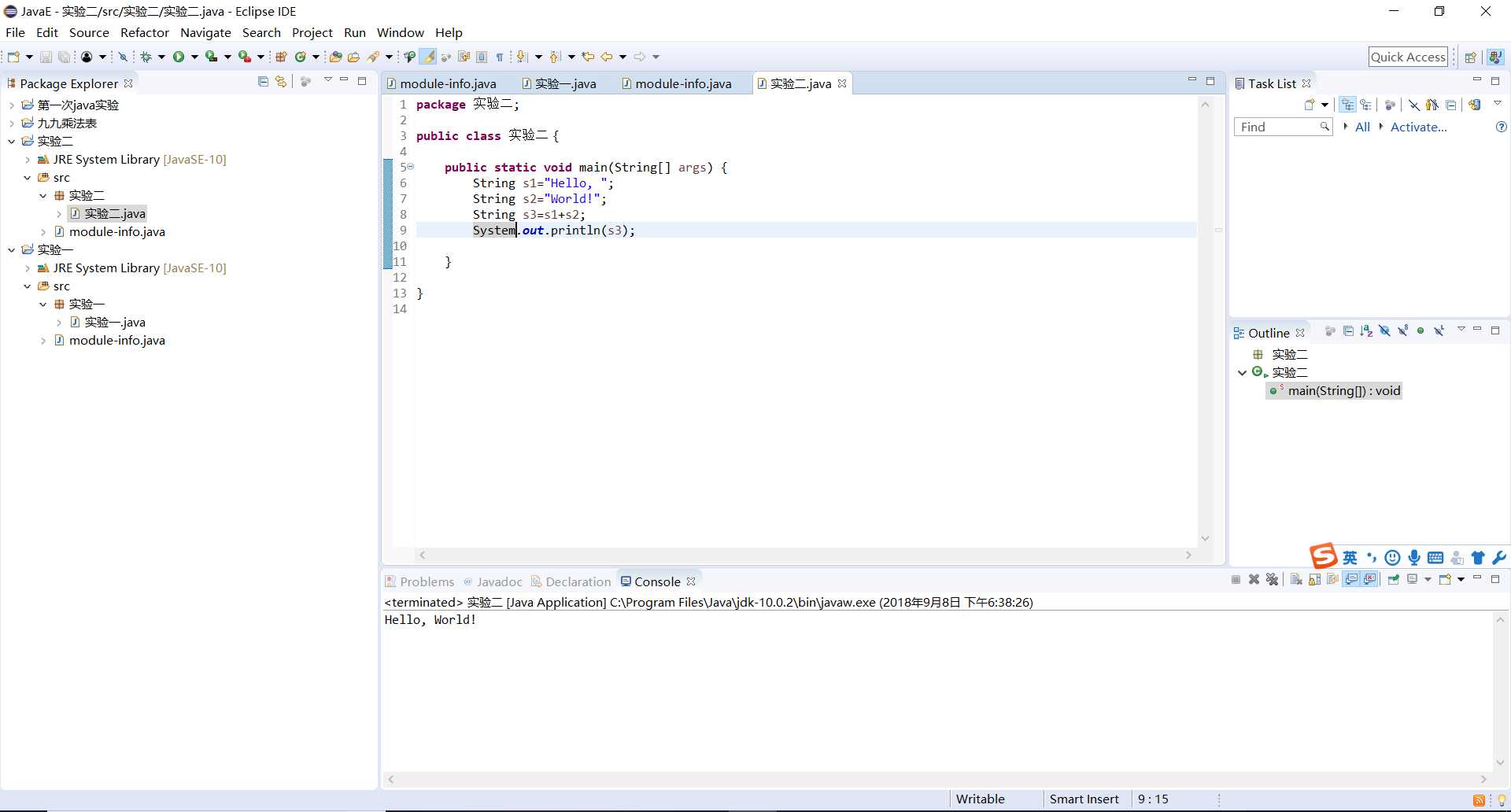Click the All filter link in Task List
This screenshot has width=1511, height=812.
tap(1362, 127)
